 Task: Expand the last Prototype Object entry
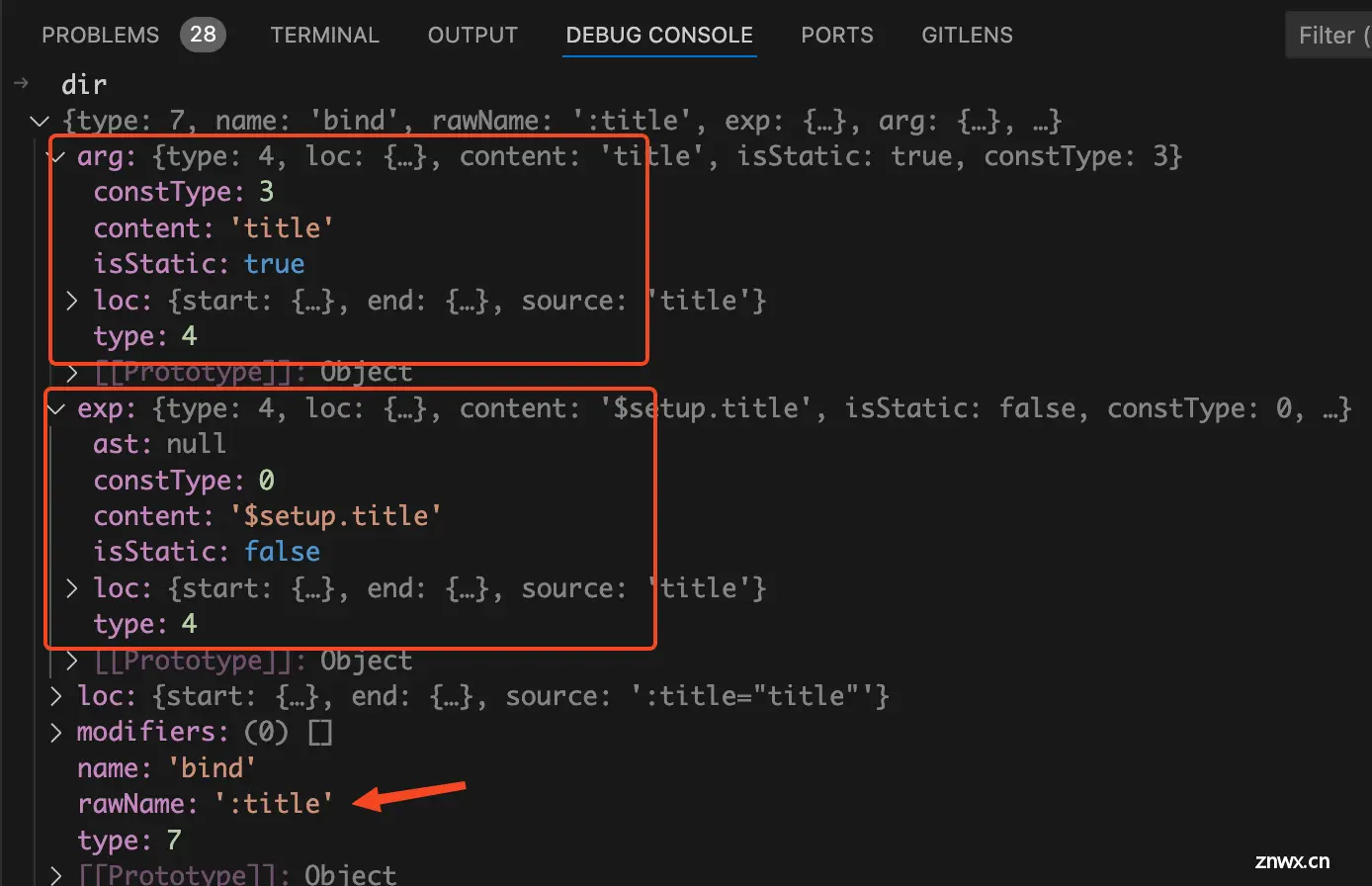coord(58,875)
